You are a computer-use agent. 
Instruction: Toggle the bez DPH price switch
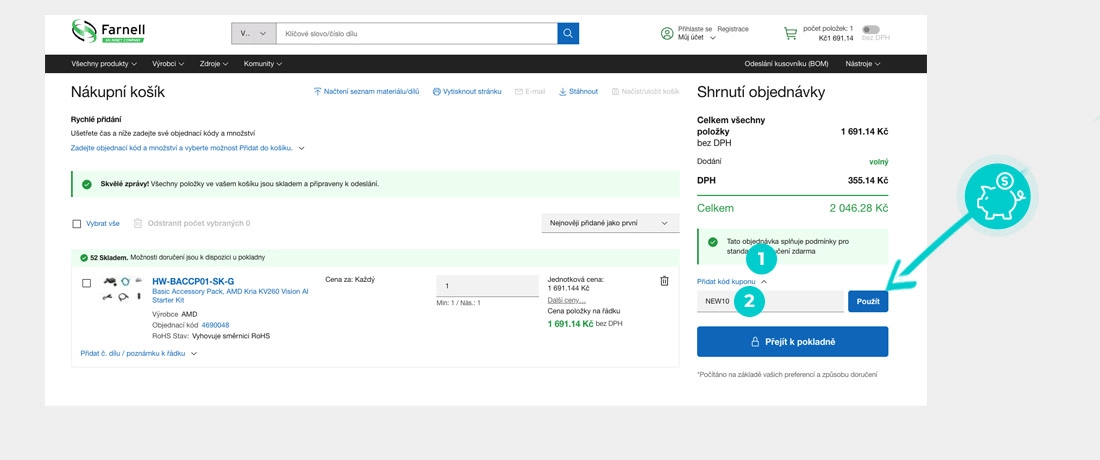coord(870,29)
